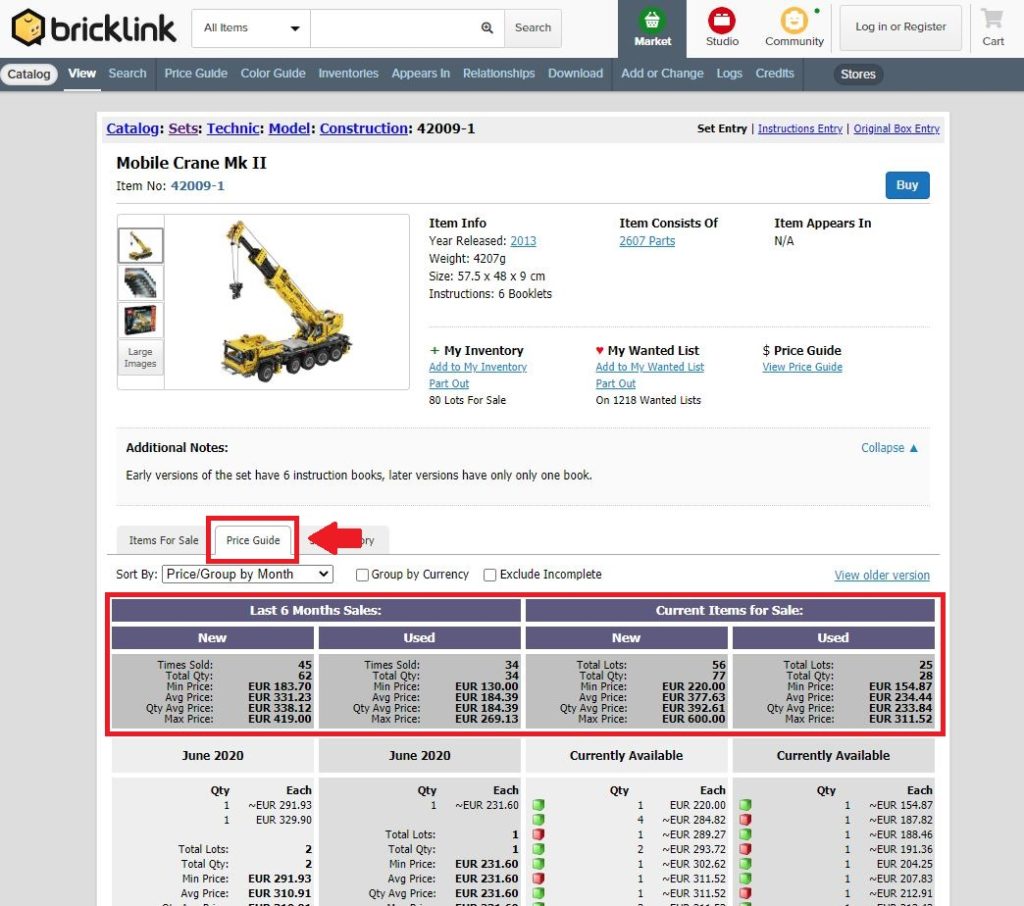This screenshot has width=1024, height=906.
Task: Click Add to My Wanted List
Action: [650, 367]
